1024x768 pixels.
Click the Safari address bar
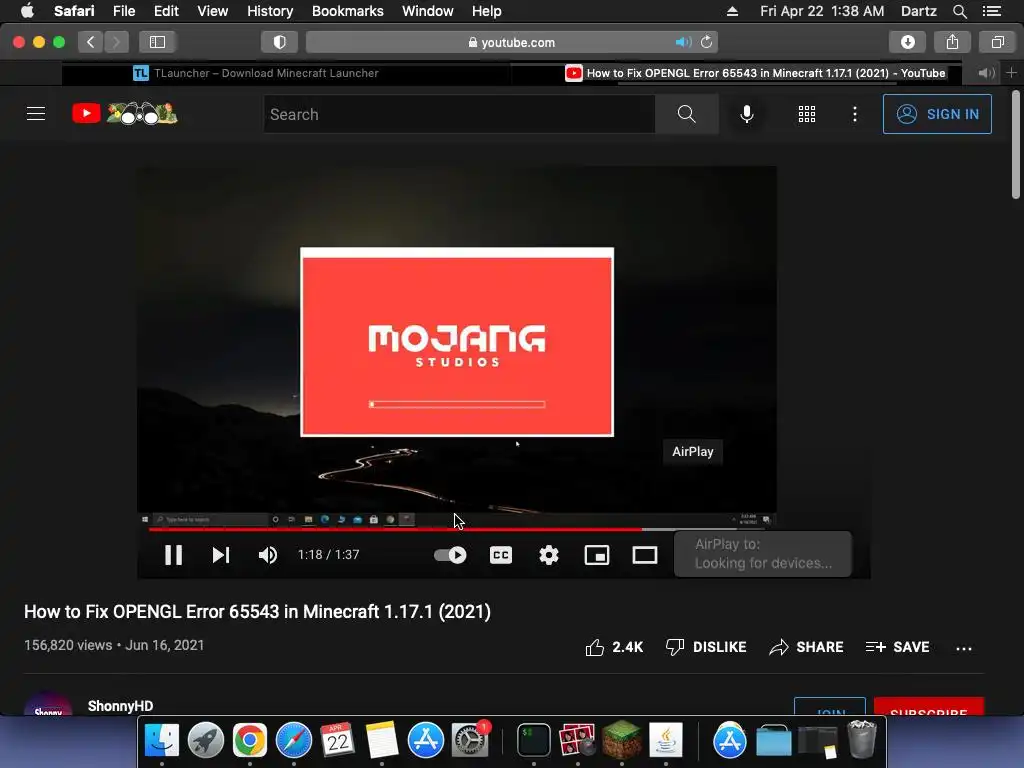(x=511, y=42)
